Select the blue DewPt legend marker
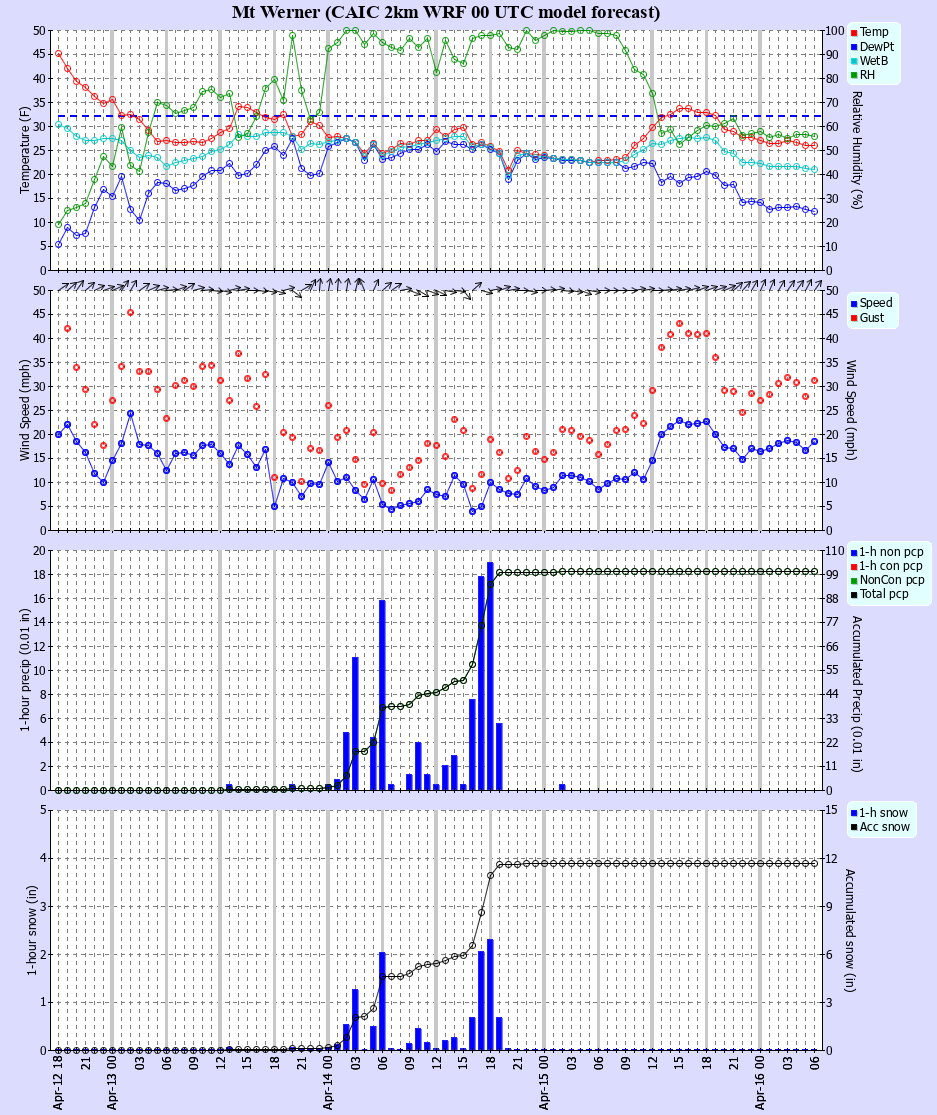The width and height of the screenshot is (937, 1115). coord(854,47)
